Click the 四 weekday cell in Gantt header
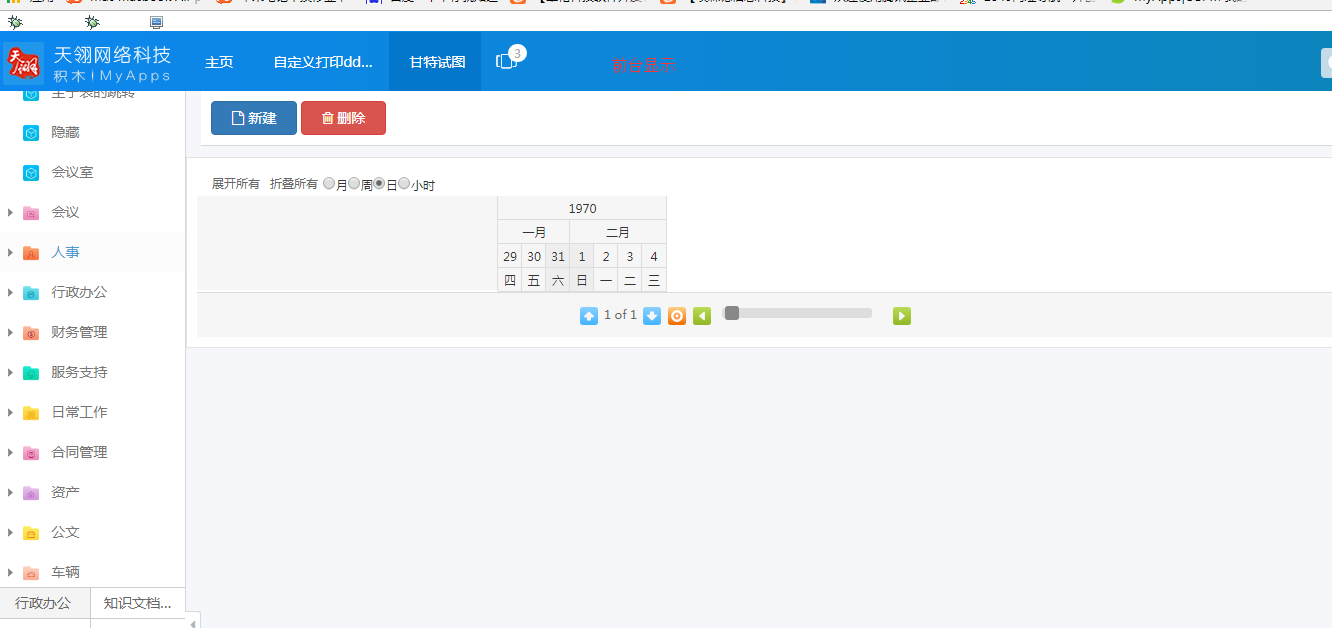This screenshot has height=628, width=1332. (510, 280)
